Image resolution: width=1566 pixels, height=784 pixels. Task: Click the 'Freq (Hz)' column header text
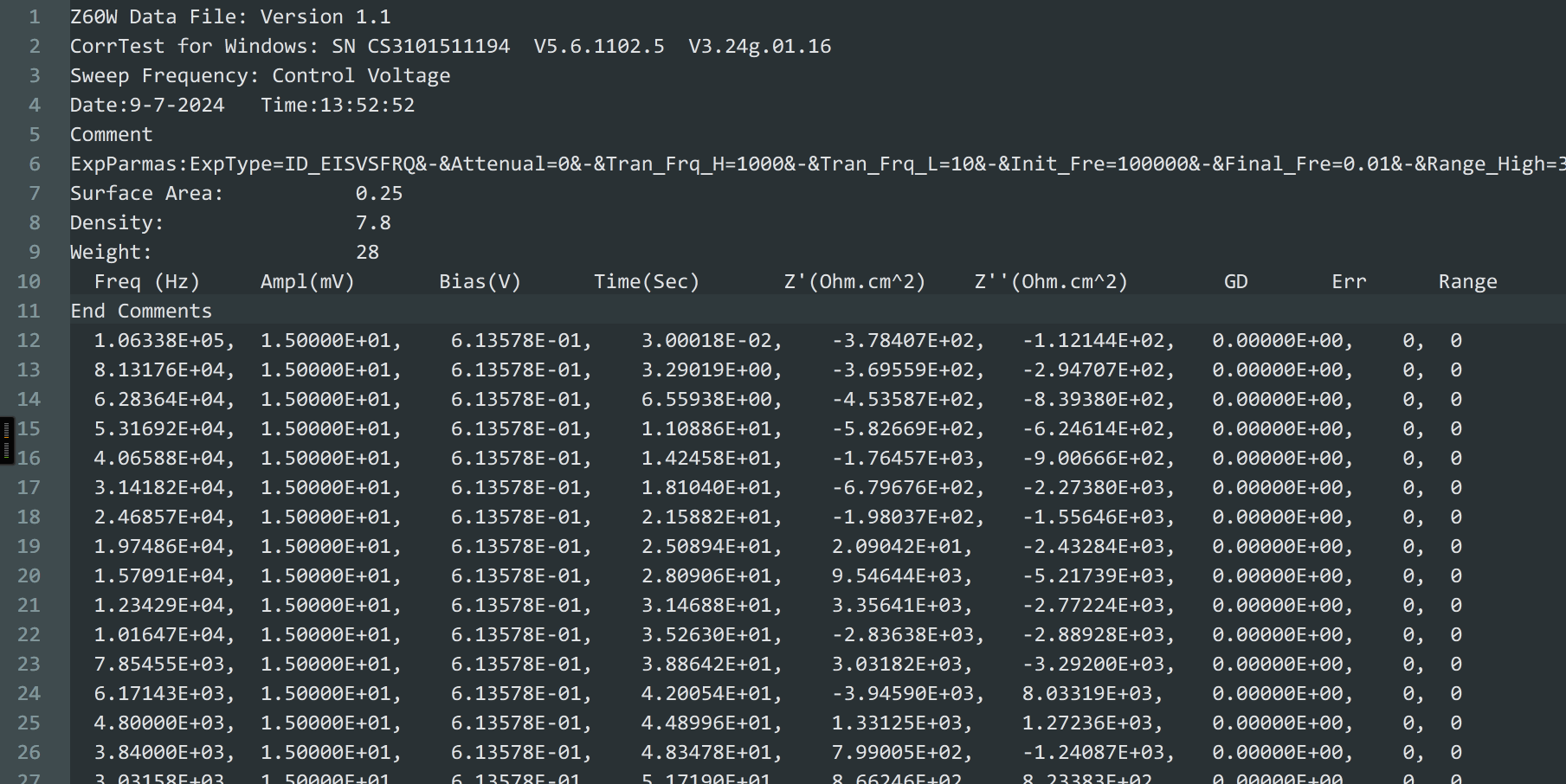pos(148,281)
